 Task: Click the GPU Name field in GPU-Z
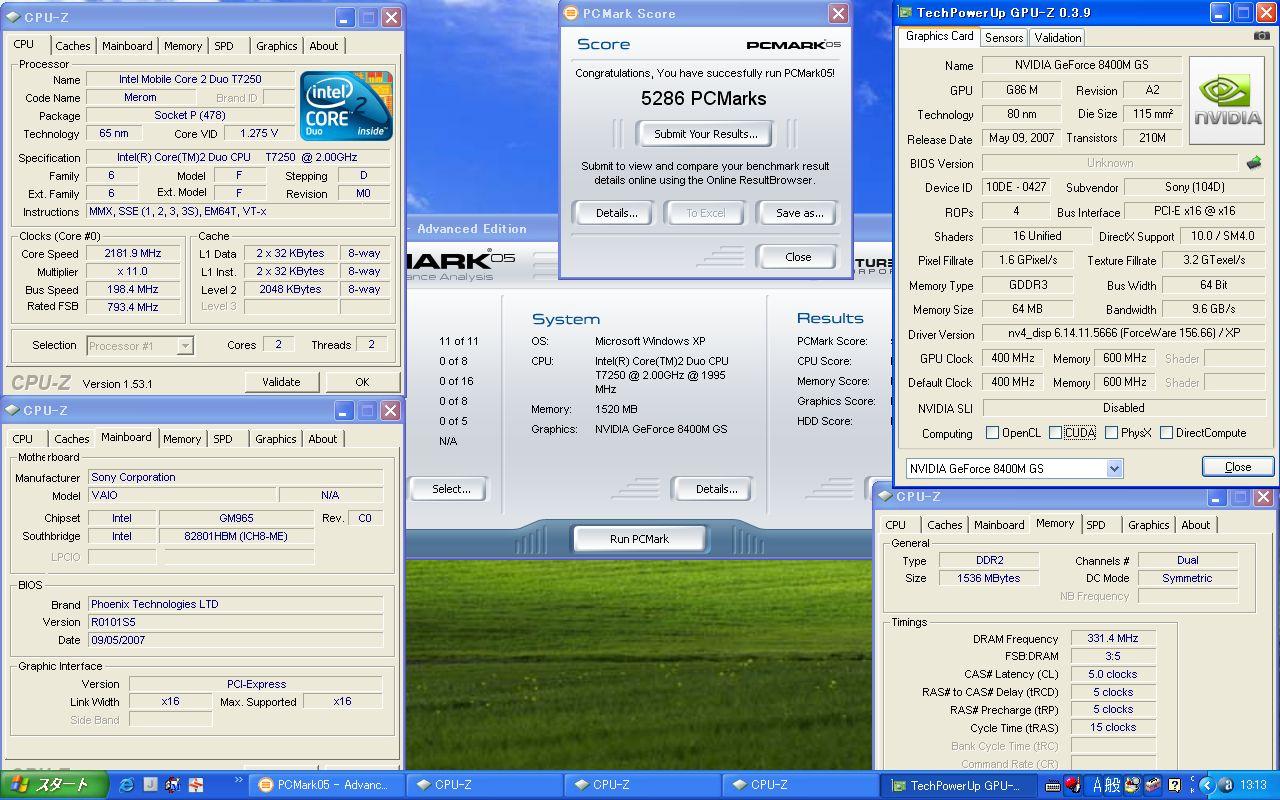(1081, 65)
